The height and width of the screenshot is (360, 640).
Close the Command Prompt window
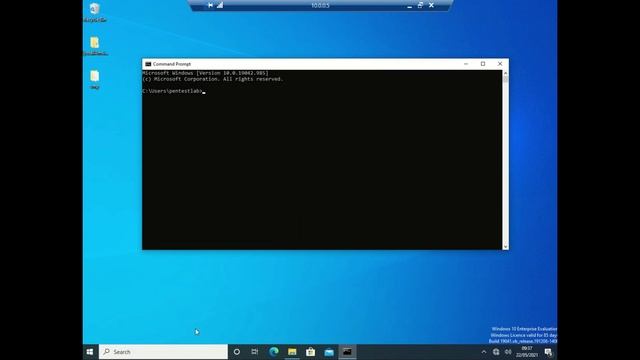coord(500,64)
